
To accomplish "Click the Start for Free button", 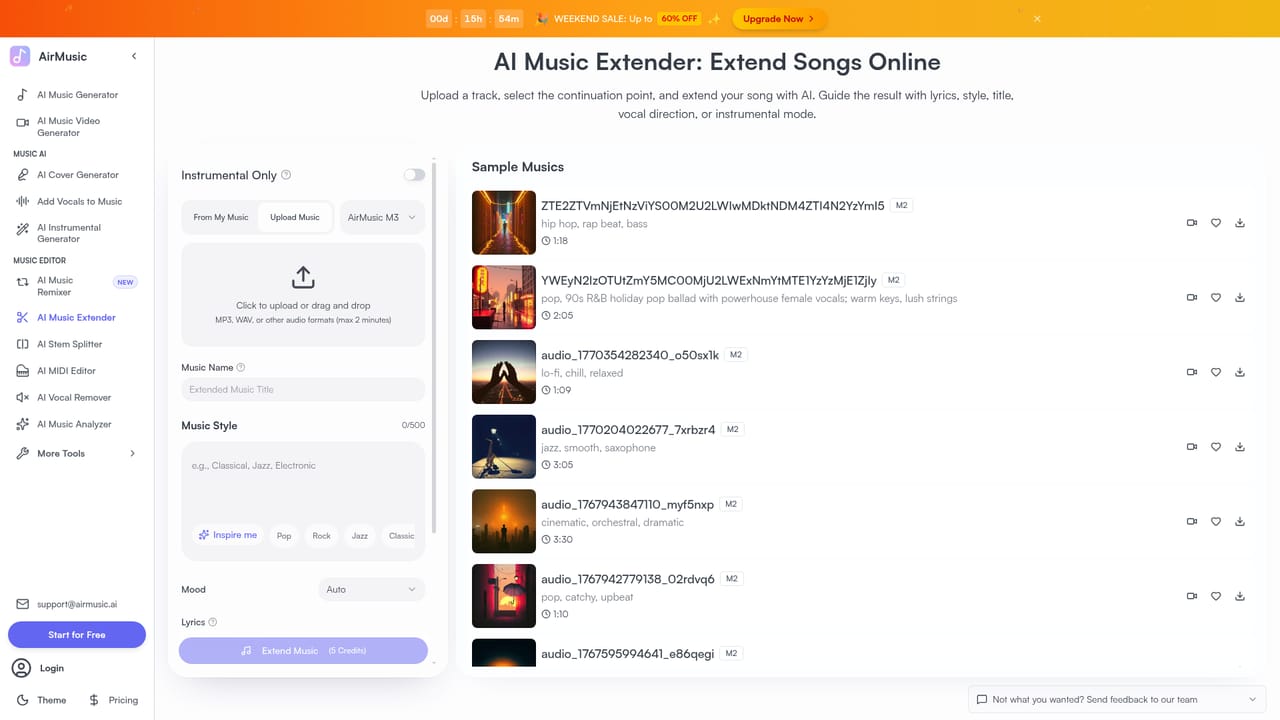I will pyautogui.click(x=77, y=635).
